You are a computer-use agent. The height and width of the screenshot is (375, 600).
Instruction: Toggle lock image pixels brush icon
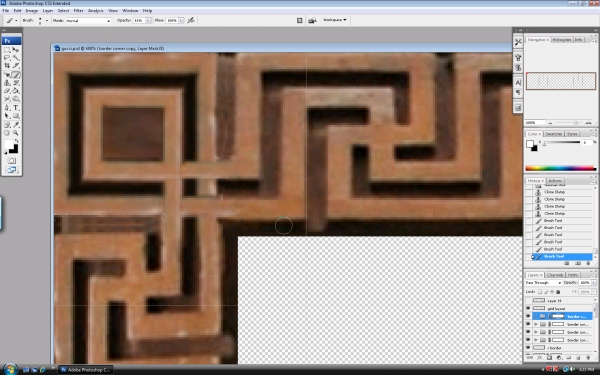tap(546, 292)
